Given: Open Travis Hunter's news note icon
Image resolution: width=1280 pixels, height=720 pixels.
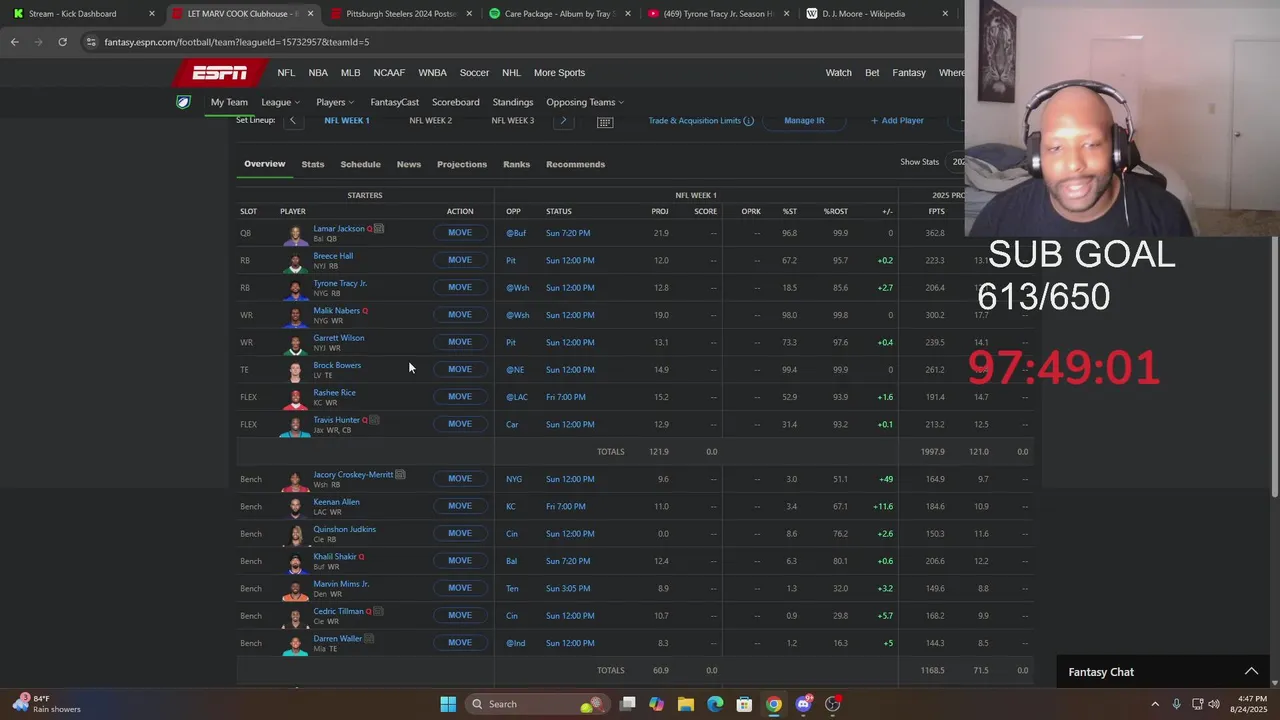Looking at the screenshot, I should pyautogui.click(x=374, y=420).
